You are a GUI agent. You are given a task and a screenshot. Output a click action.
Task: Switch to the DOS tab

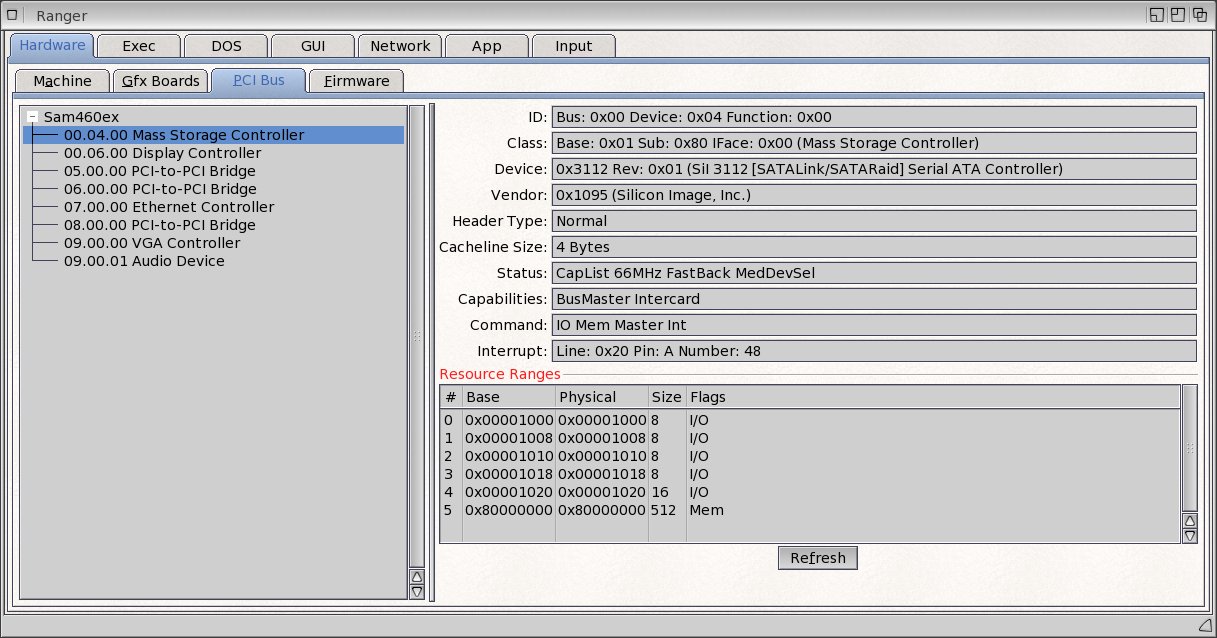(x=226, y=46)
